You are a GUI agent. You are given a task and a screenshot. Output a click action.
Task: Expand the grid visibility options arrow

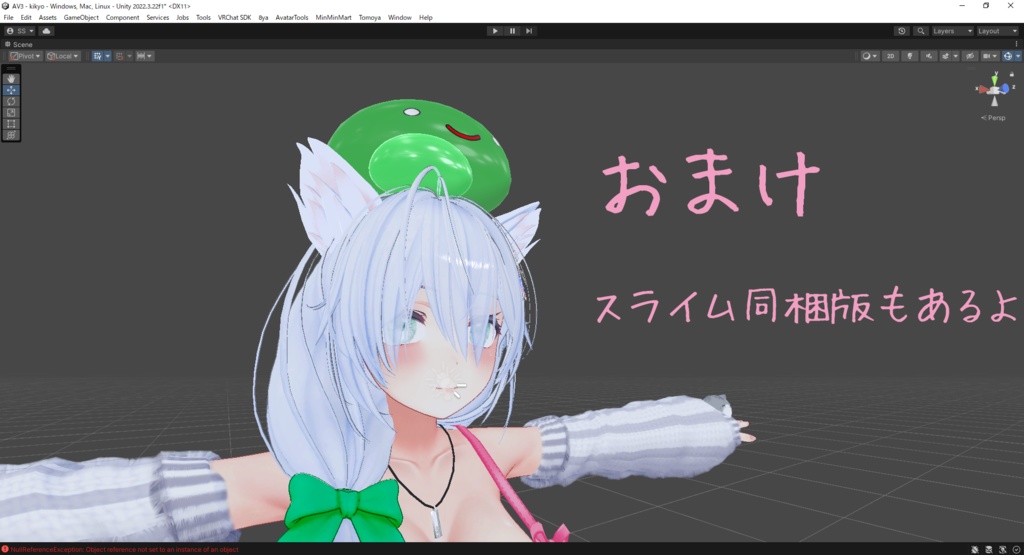(108, 56)
